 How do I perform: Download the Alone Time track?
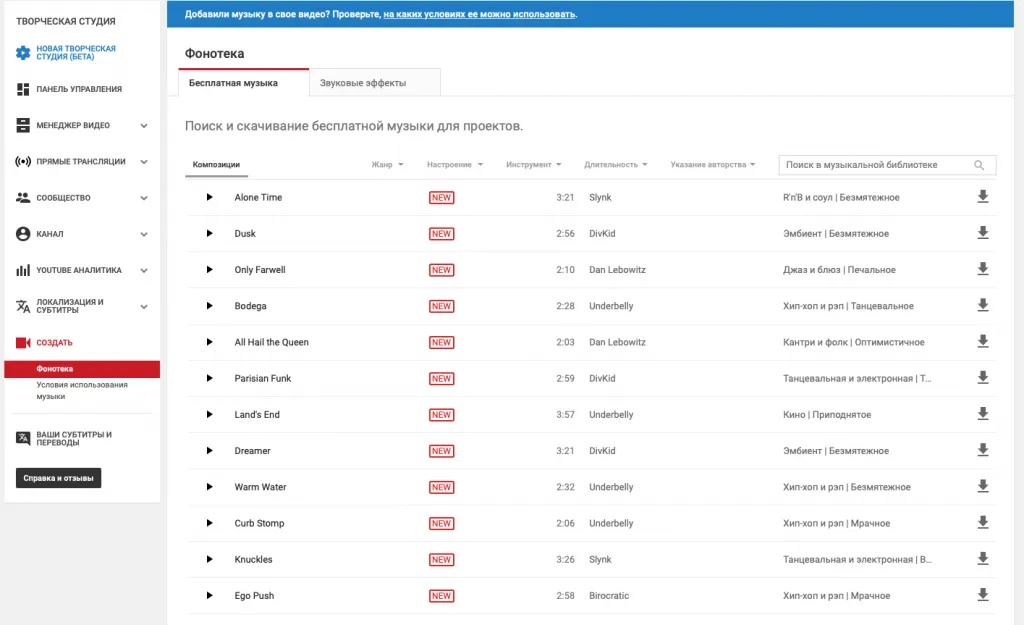click(982, 197)
